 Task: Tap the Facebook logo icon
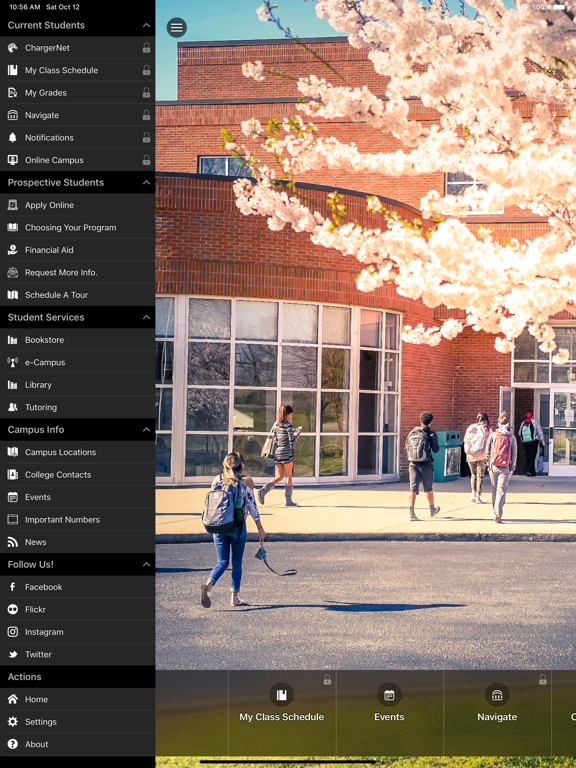point(13,587)
